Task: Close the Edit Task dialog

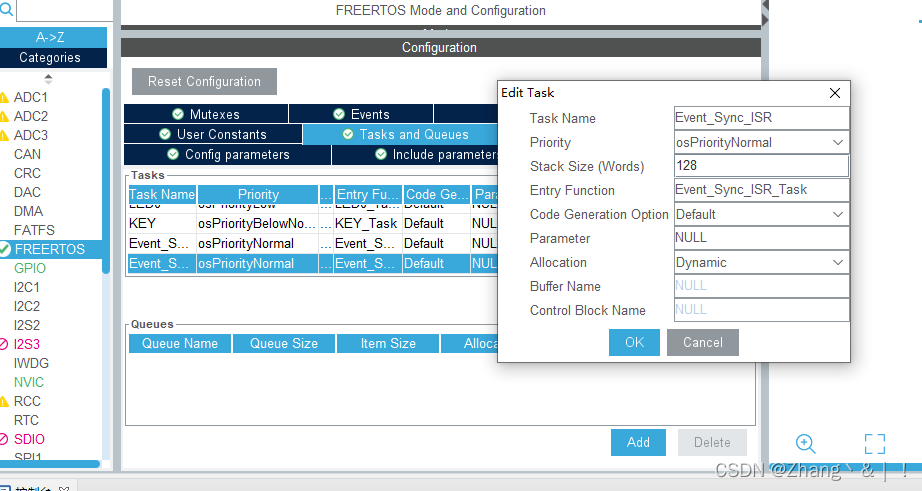Action: pyautogui.click(x=834, y=93)
